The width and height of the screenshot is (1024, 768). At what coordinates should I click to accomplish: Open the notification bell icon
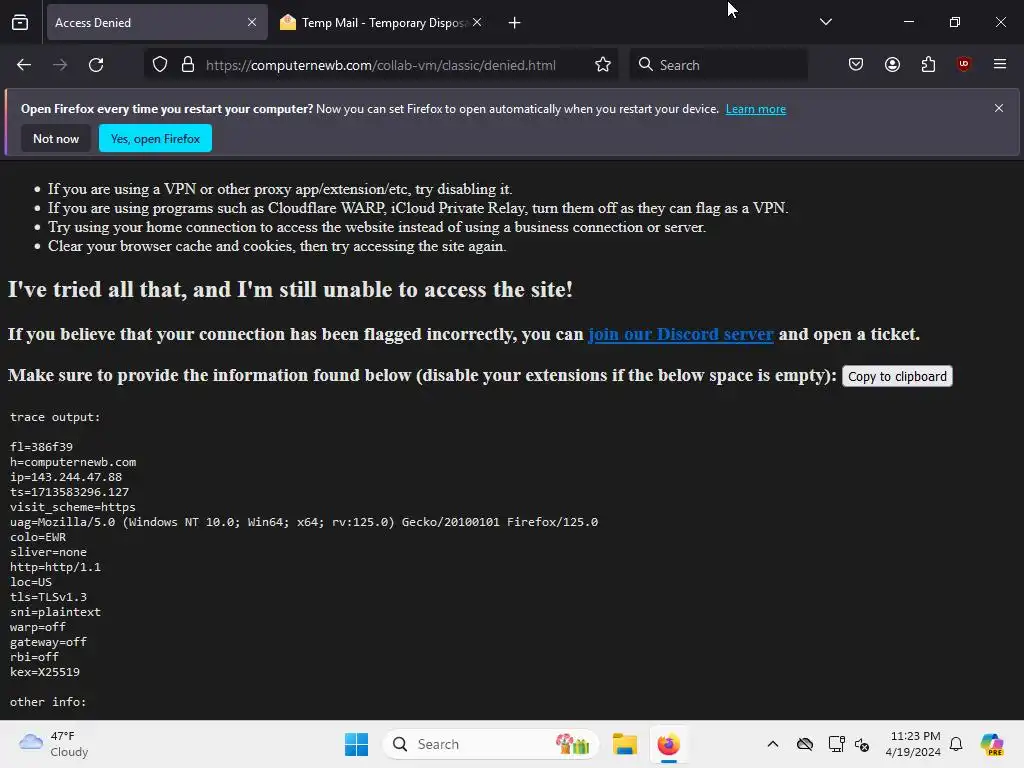[x=956, y=744]
